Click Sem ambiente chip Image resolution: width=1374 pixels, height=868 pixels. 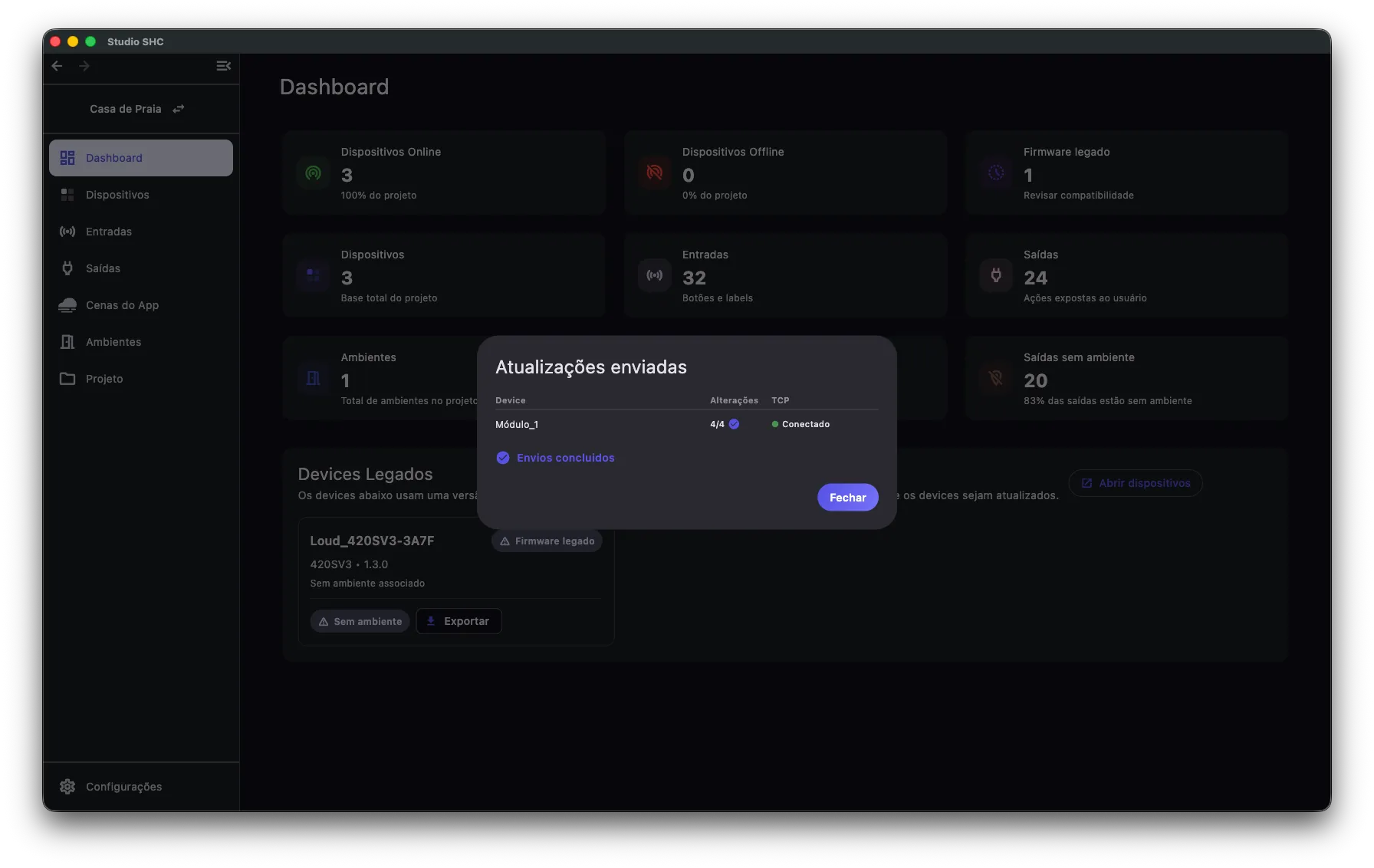[x=360, y=621]
